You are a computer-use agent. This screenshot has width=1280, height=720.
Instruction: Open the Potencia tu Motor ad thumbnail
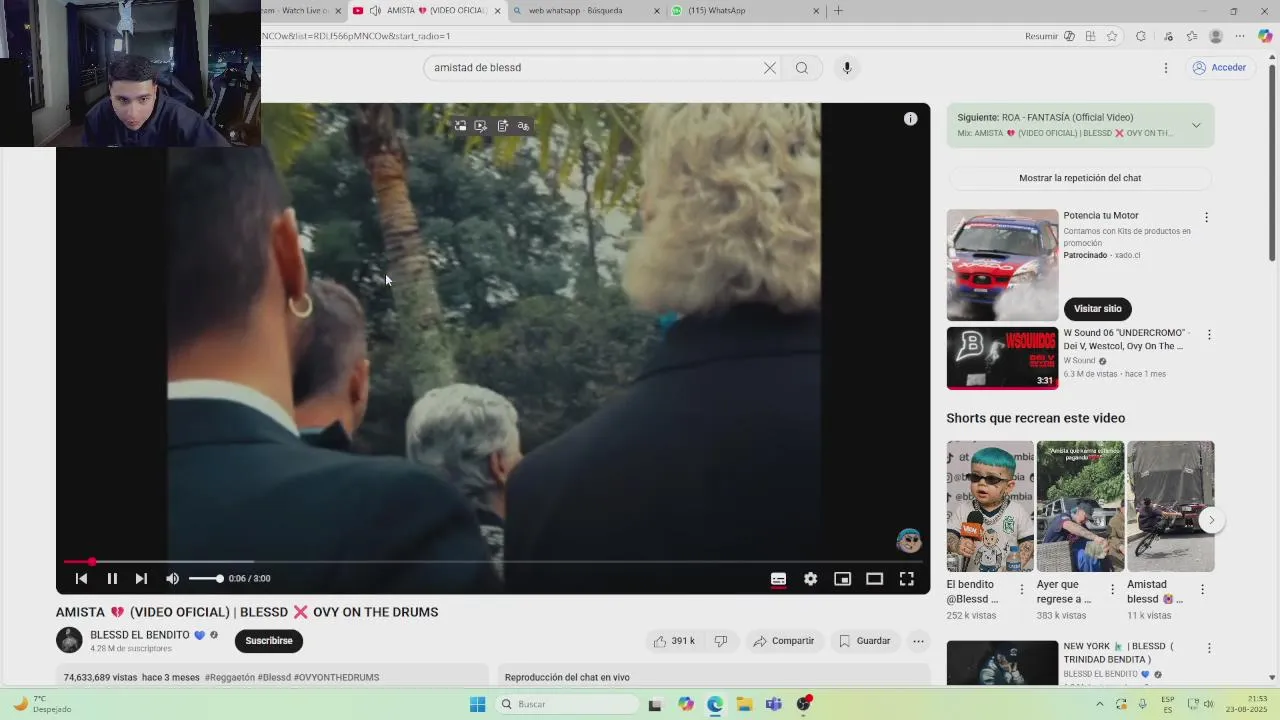click(1002, 265)
